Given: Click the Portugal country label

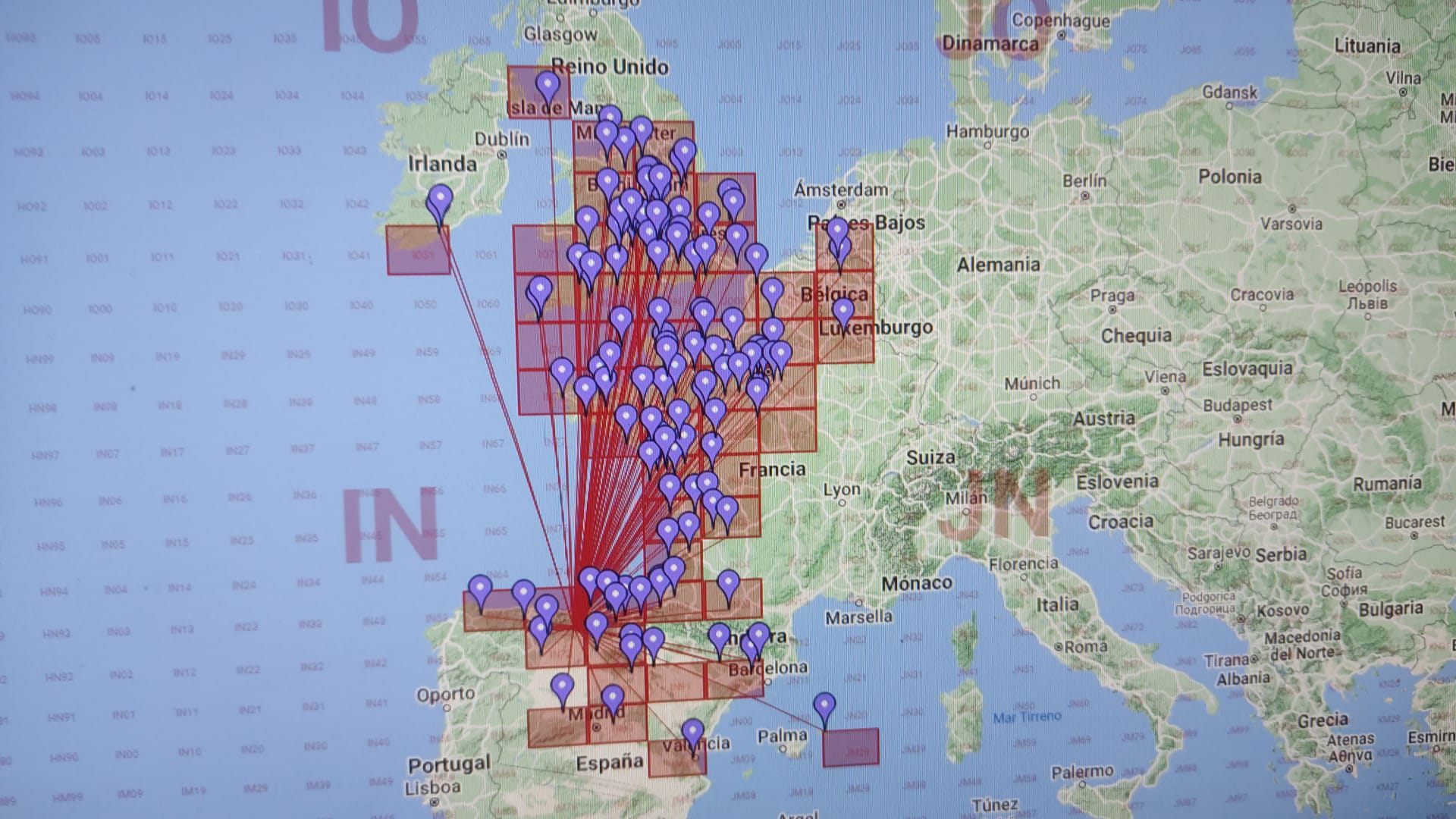Looking at the screenshot, I should point(450,765).
